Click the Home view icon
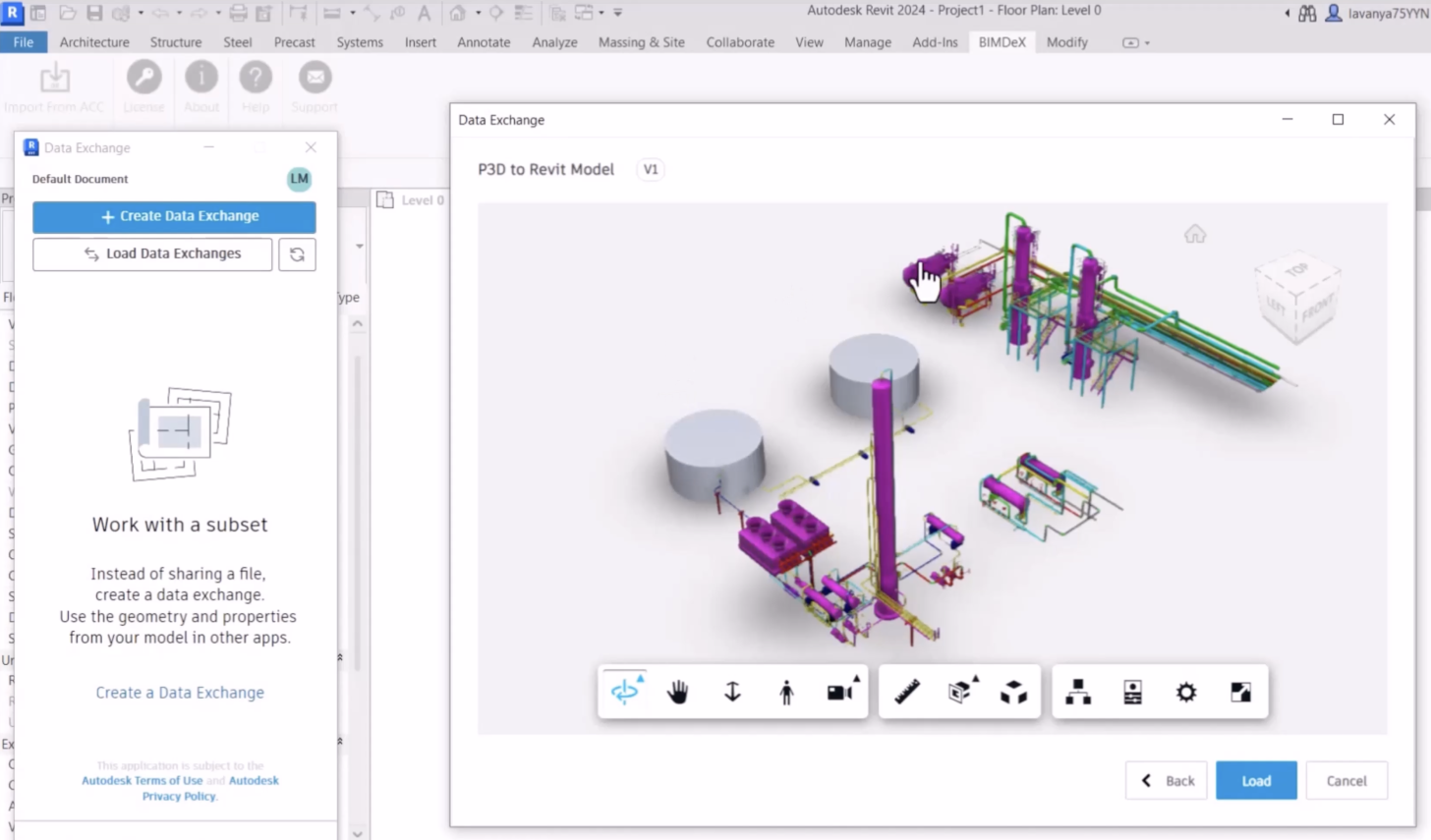The image size is (1431, 840). point(1194,234)
